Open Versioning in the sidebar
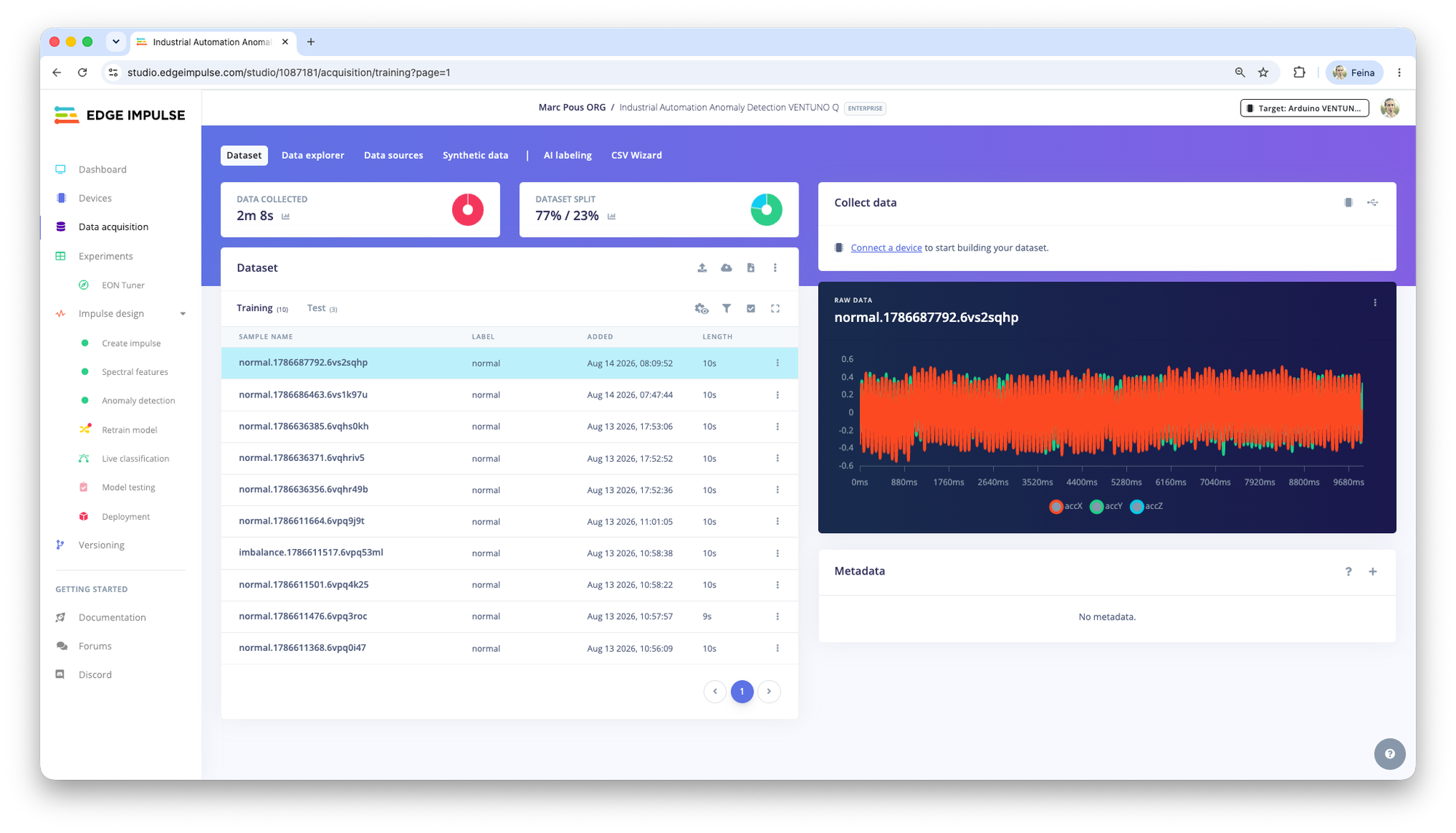The height and width of the screenshot is (833, 1456). click(101, 545)
